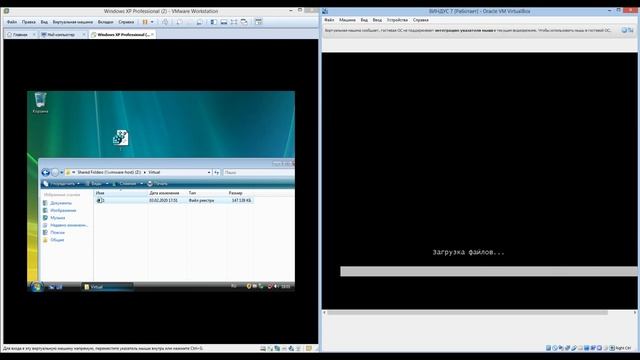640x360 pixels.
Task: Click the Virtual taskbar button in guest
Action: pyautogui.click(x=107, y=287)
